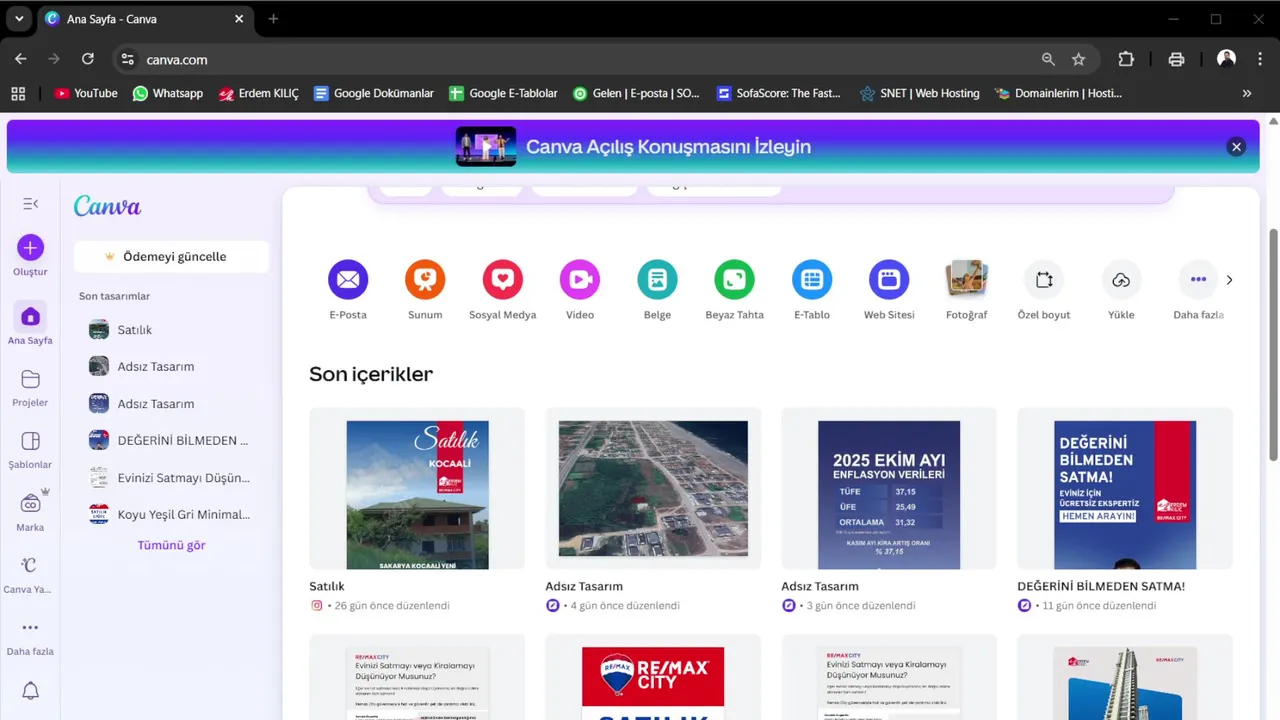Create an E-Tablo sheet
The width and height of the screenshot is (1280, 720).
click(812, 280)
